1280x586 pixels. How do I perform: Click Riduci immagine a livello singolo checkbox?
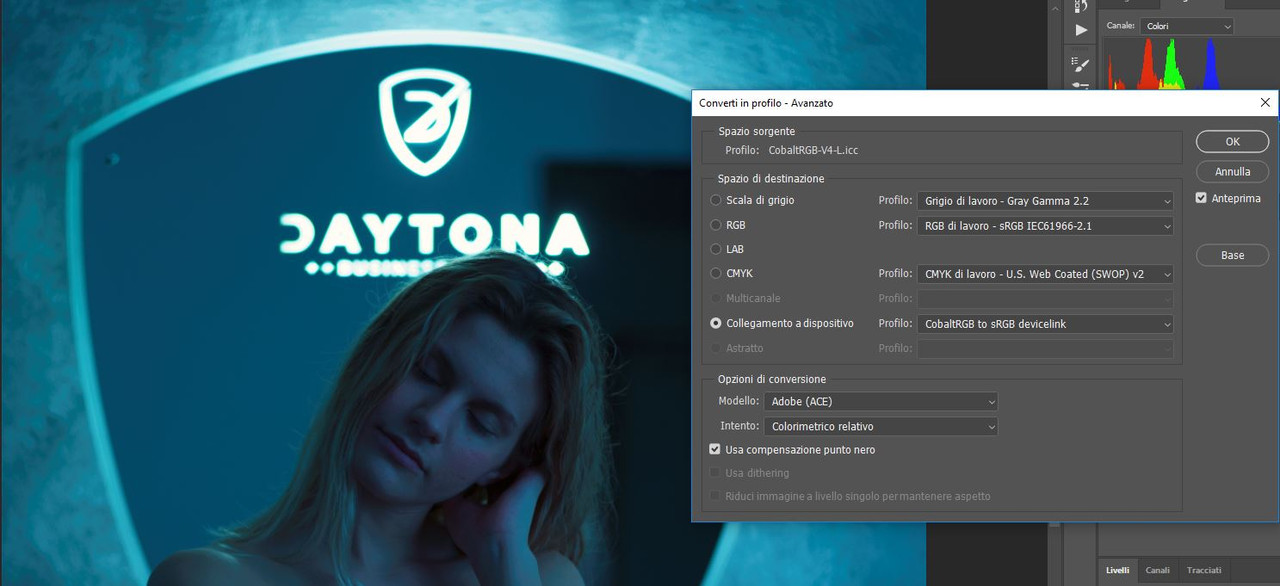click(x=715, y=496)
